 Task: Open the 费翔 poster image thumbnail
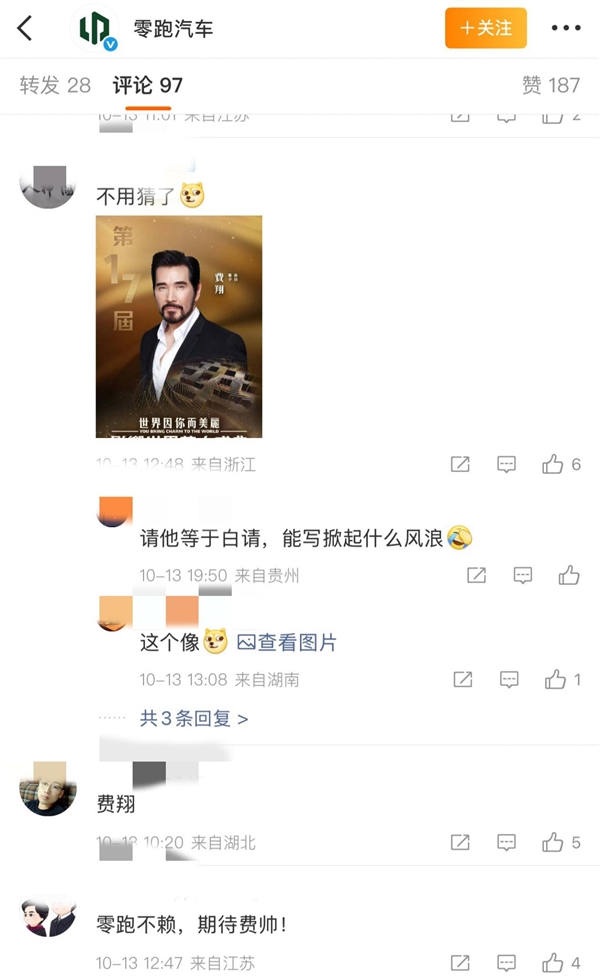pos(179,326)
